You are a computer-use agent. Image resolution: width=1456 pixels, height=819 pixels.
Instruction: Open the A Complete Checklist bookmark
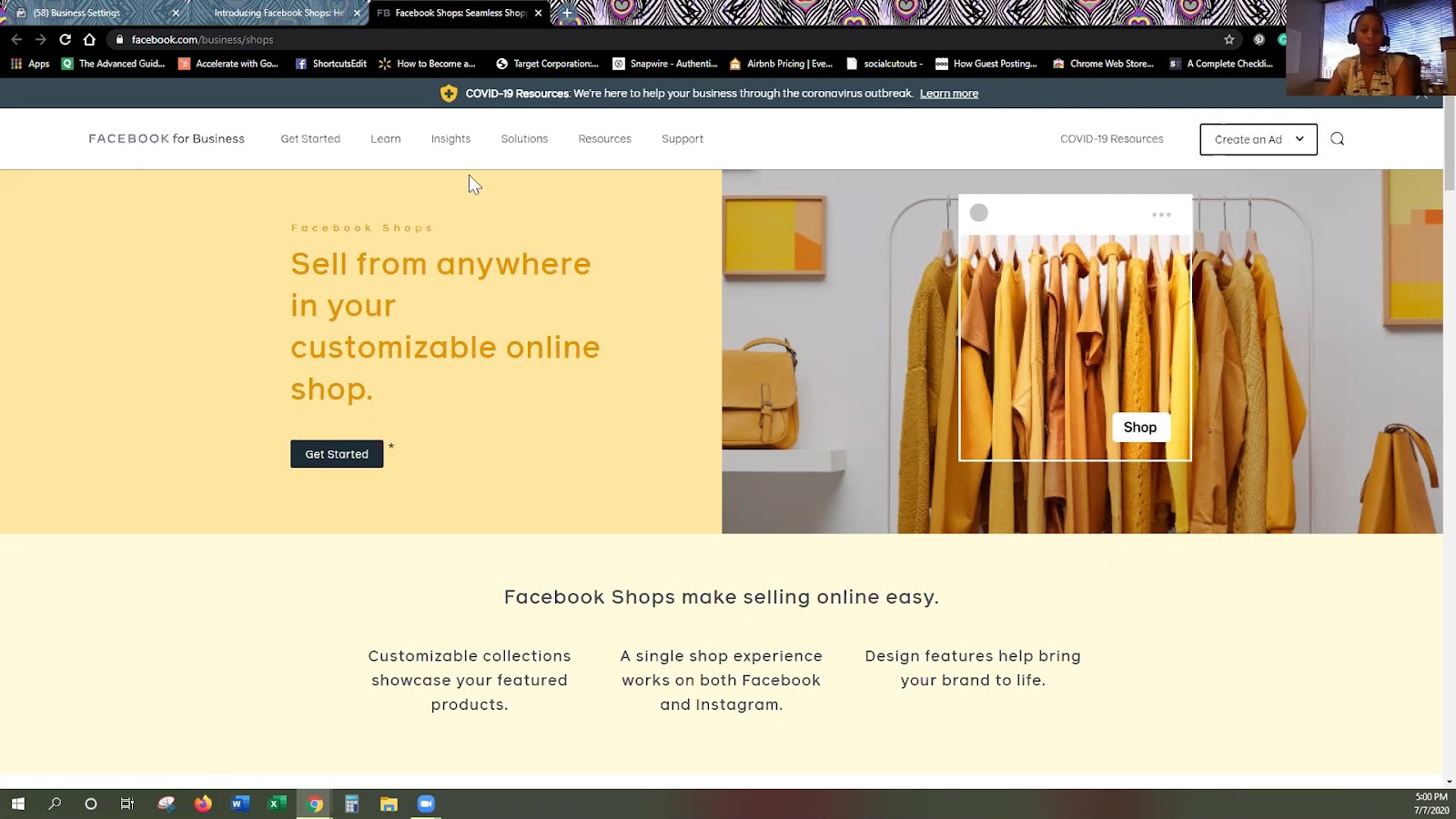pyautogui.click(x=1221, y=64)
